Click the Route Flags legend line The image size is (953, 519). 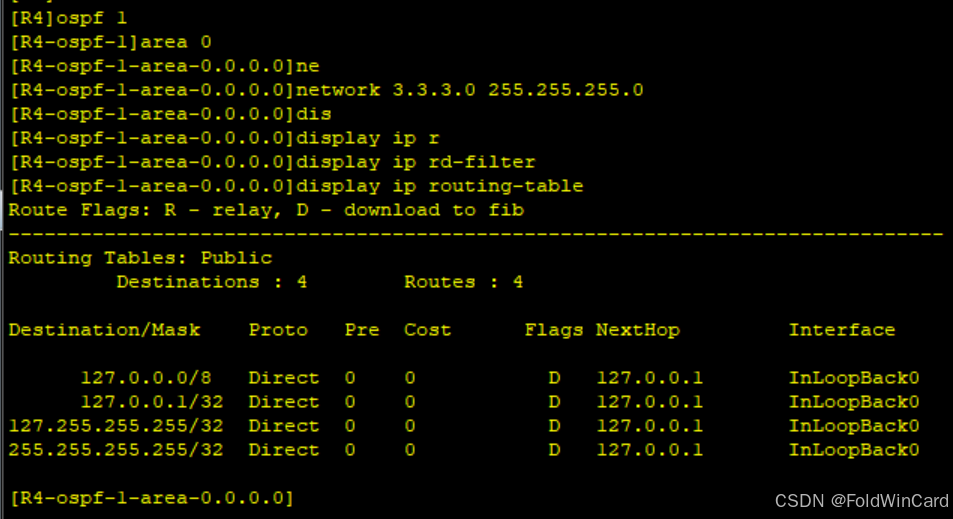coord(266,210)
